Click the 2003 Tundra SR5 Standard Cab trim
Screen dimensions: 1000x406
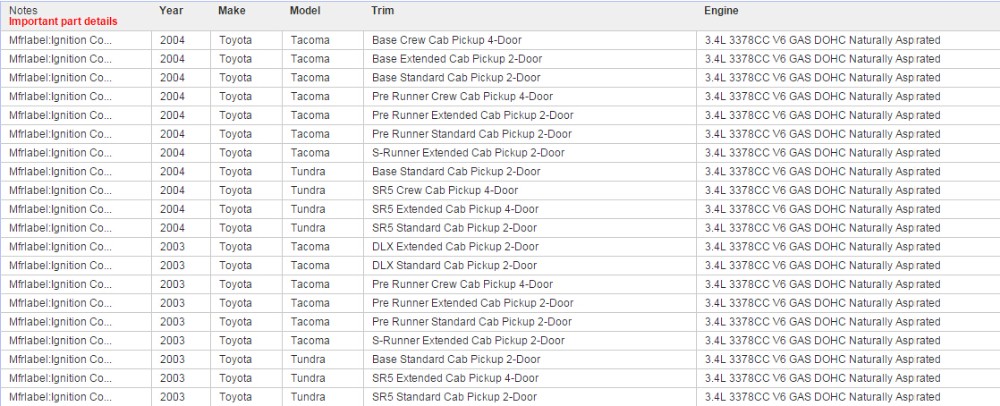pyautogui.click(x=454, y=396)
